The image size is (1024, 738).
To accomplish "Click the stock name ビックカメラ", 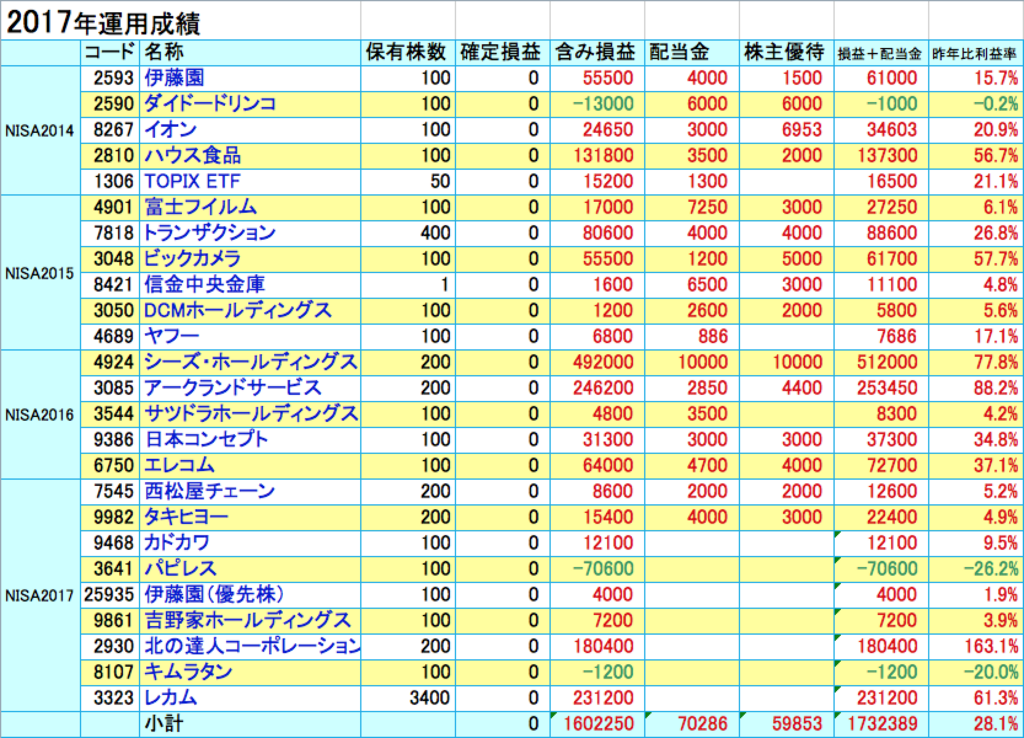I will [192, 259].
